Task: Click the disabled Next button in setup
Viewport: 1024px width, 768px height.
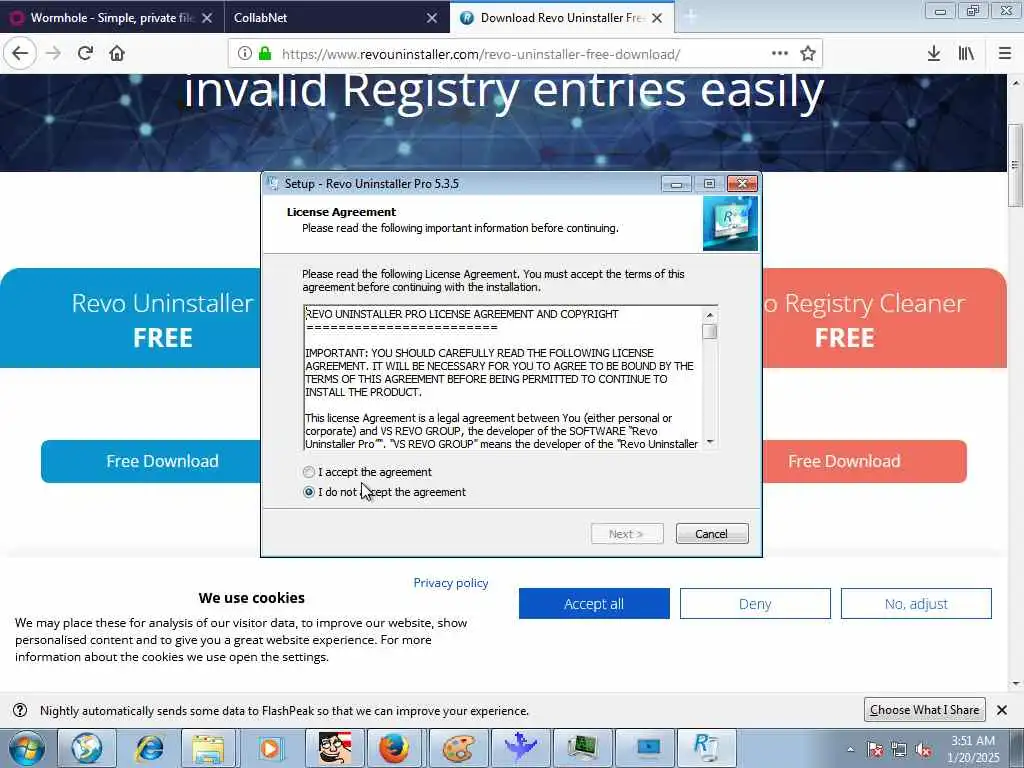Action: pos(627,534)
